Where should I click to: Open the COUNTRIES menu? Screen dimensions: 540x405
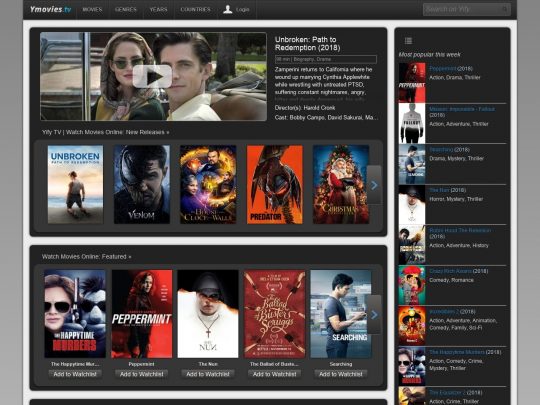(x=195, y=10)
